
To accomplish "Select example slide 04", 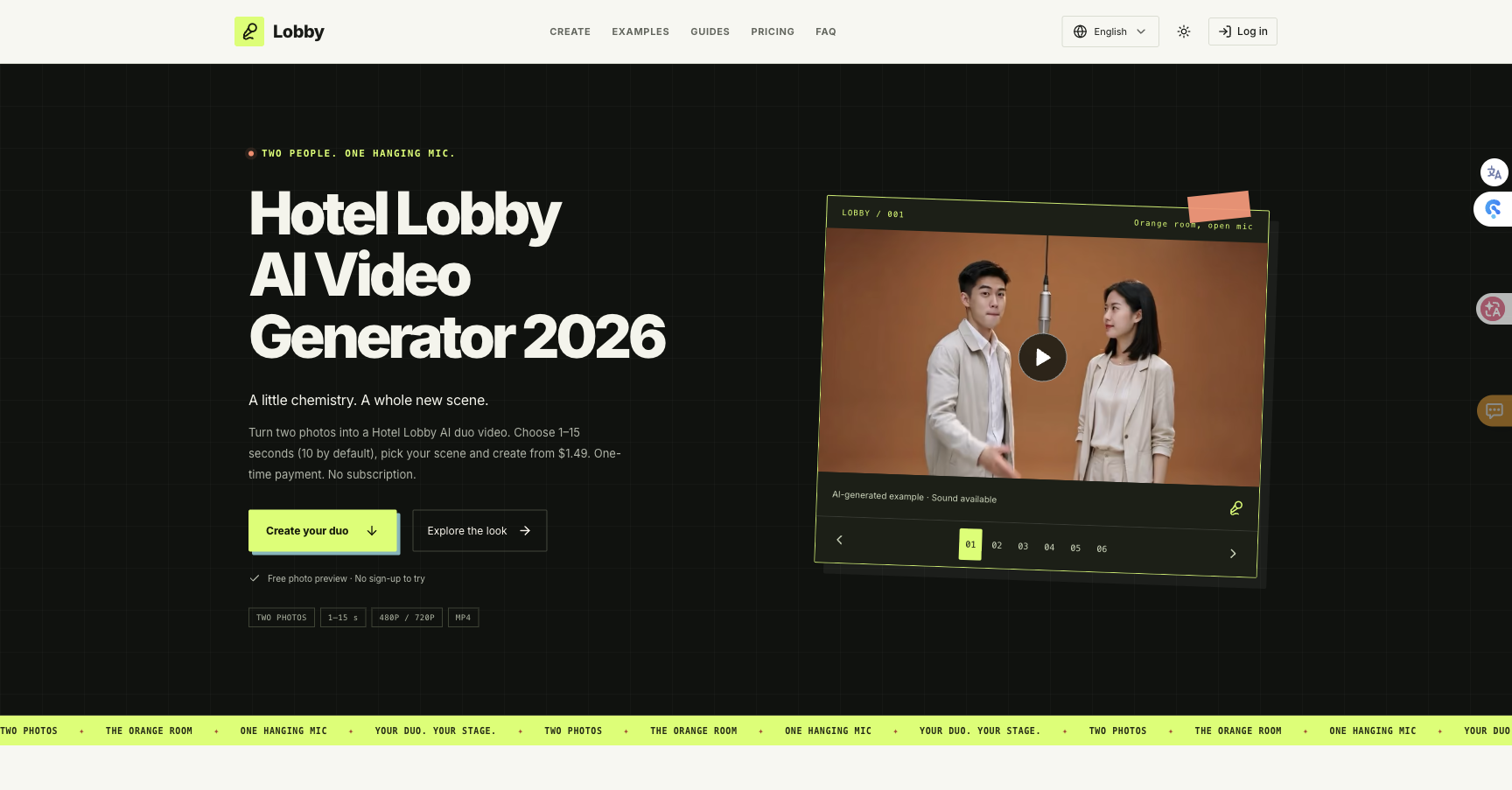I will pyautogui.click(x=1049, y=547).
